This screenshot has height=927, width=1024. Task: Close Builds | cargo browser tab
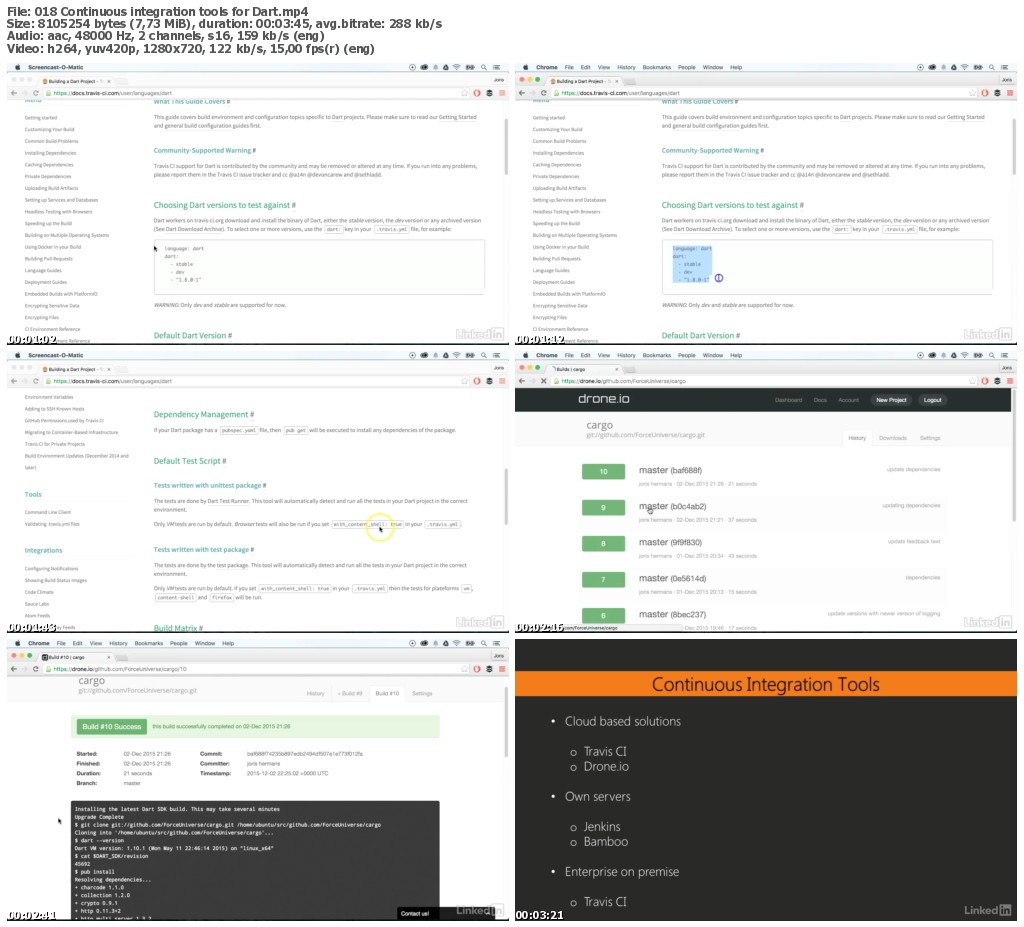(x=616, y=369)
